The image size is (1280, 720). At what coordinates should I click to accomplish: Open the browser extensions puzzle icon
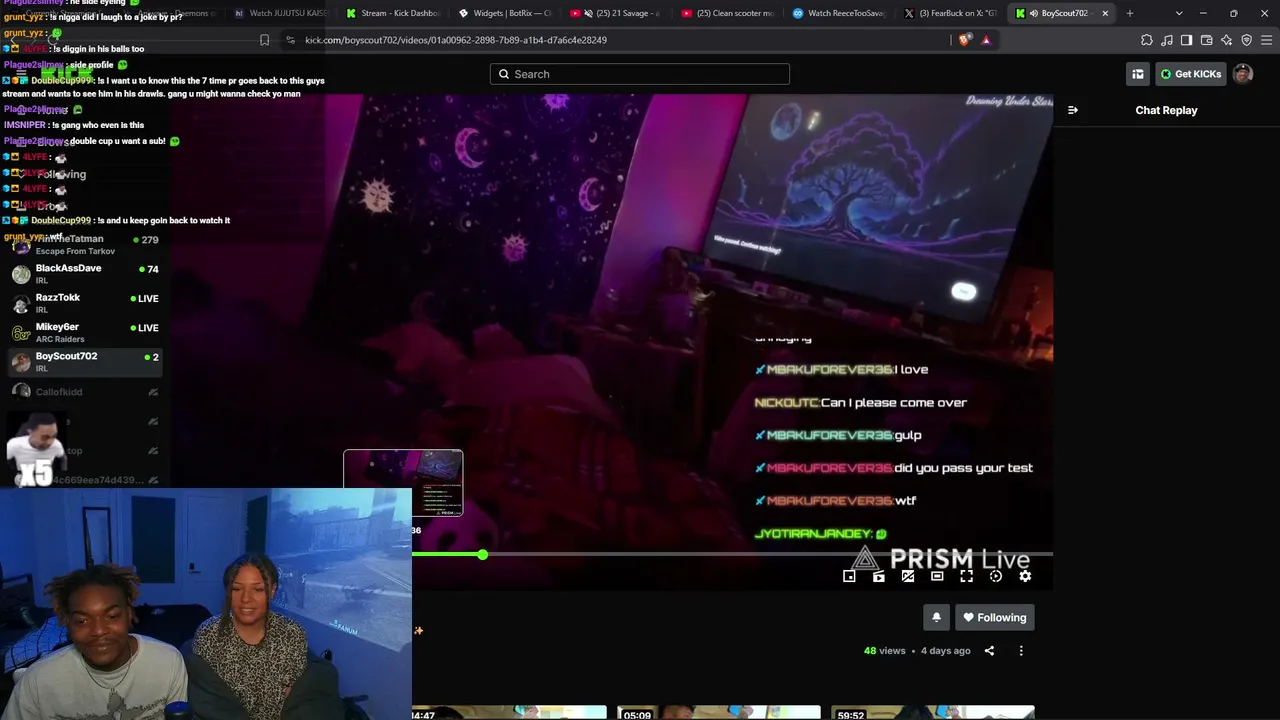1146,40
